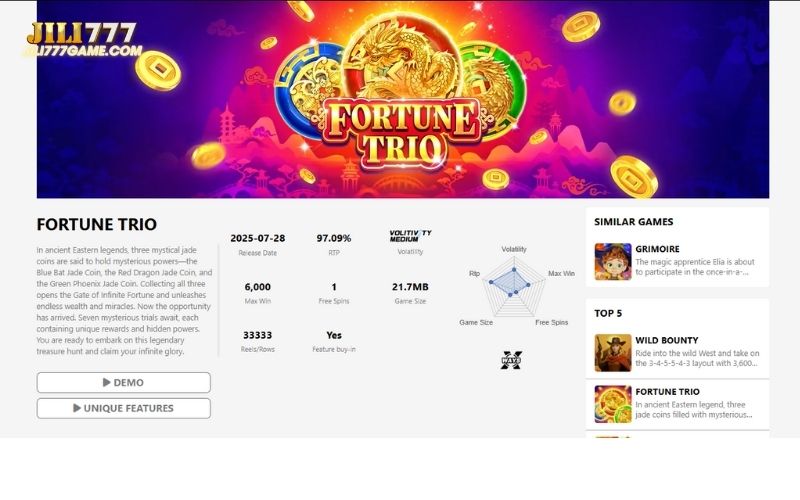Click the Feature buy-in Yes value
Image resolution: width=800 pixels, height=500 pixels.
334,335
